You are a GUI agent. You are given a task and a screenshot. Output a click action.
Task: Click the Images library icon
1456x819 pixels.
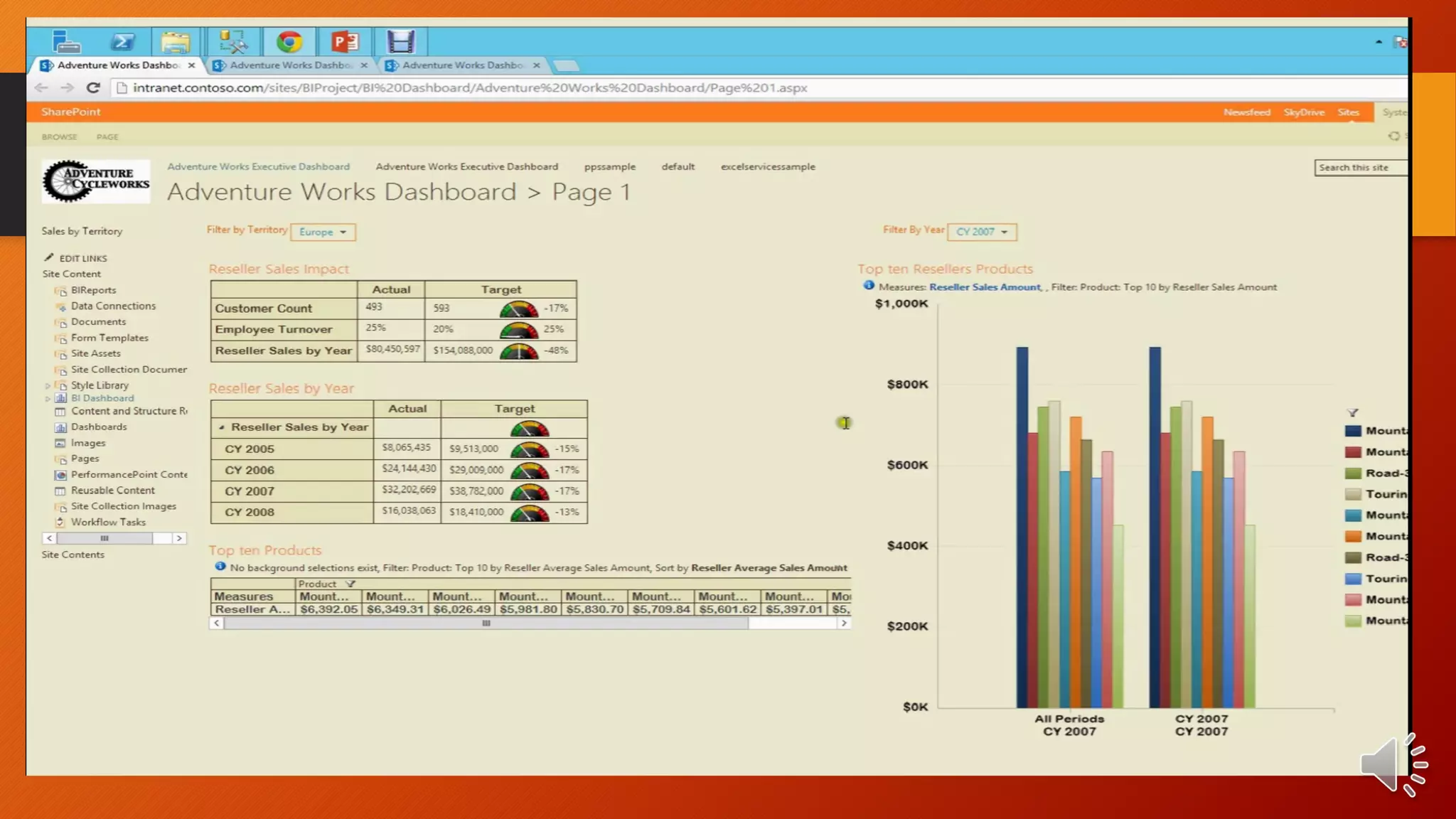click(x=60, y=443)
